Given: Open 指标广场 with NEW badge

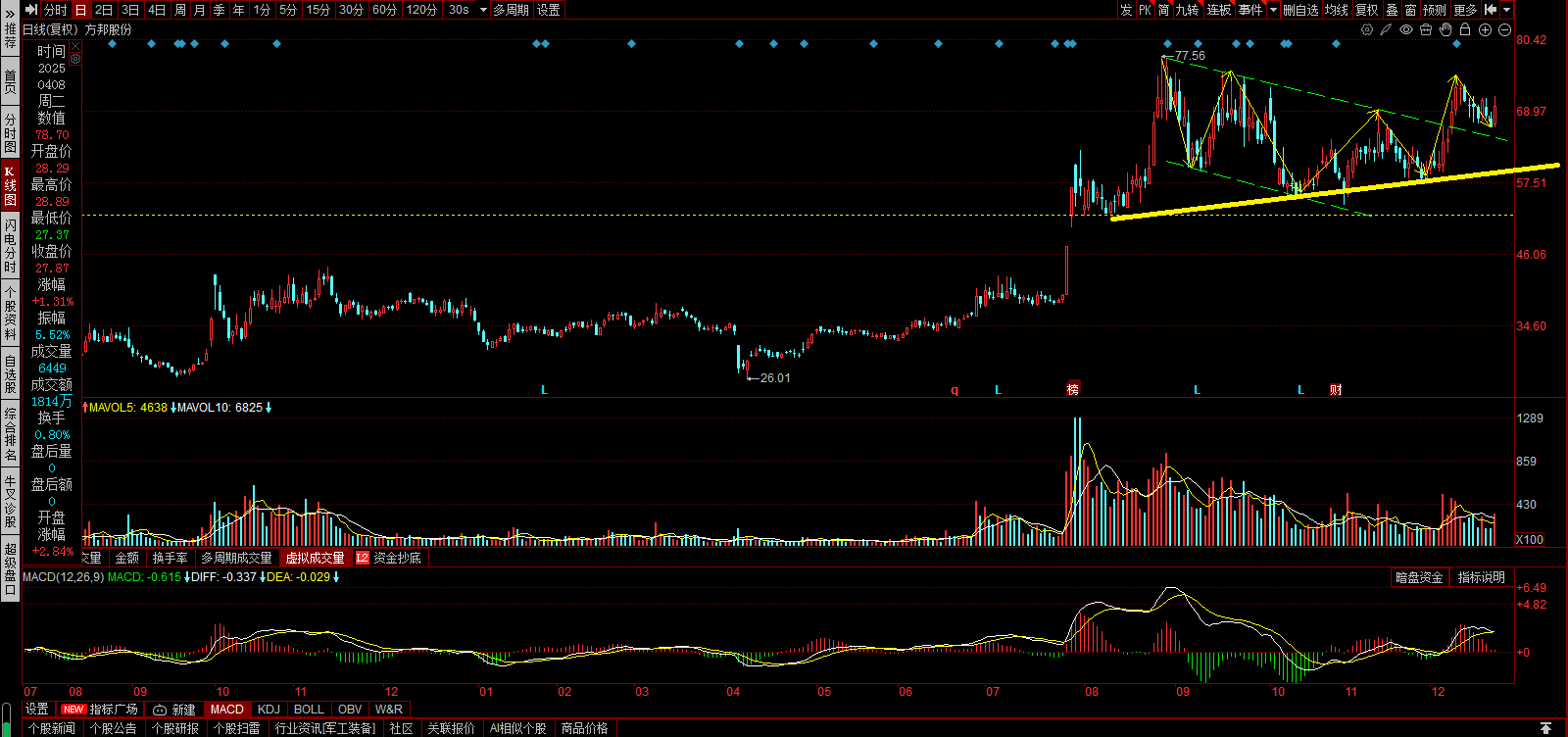Looking at the screenshot, I should coord(100,710).
